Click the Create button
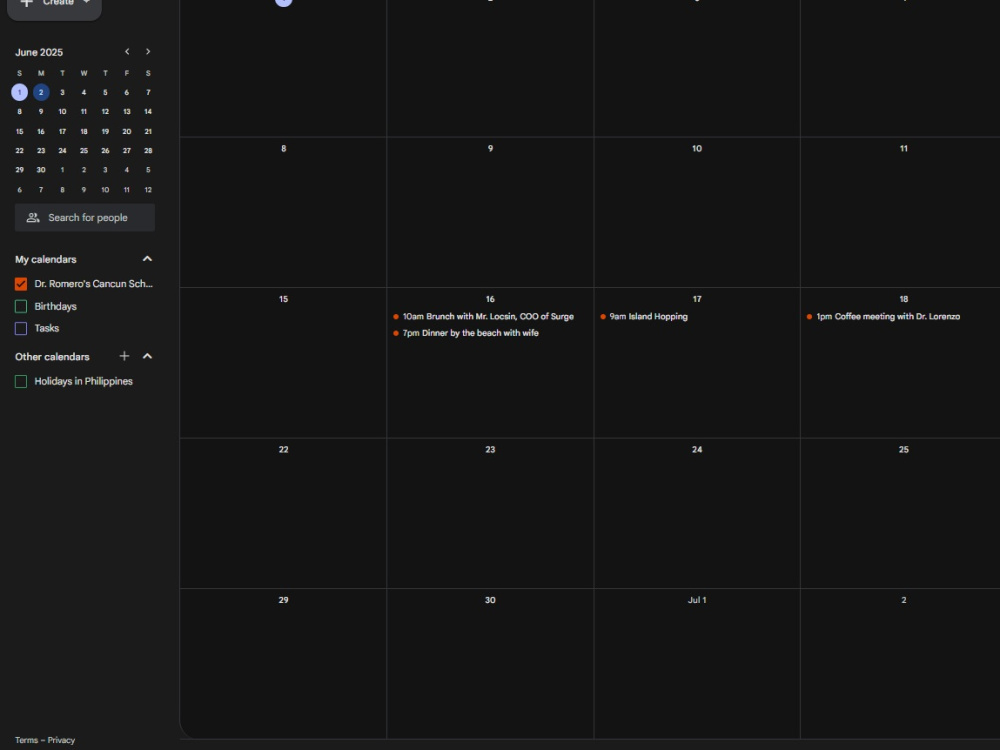Viewport: 1000px width, 750px height. point(54,5)
